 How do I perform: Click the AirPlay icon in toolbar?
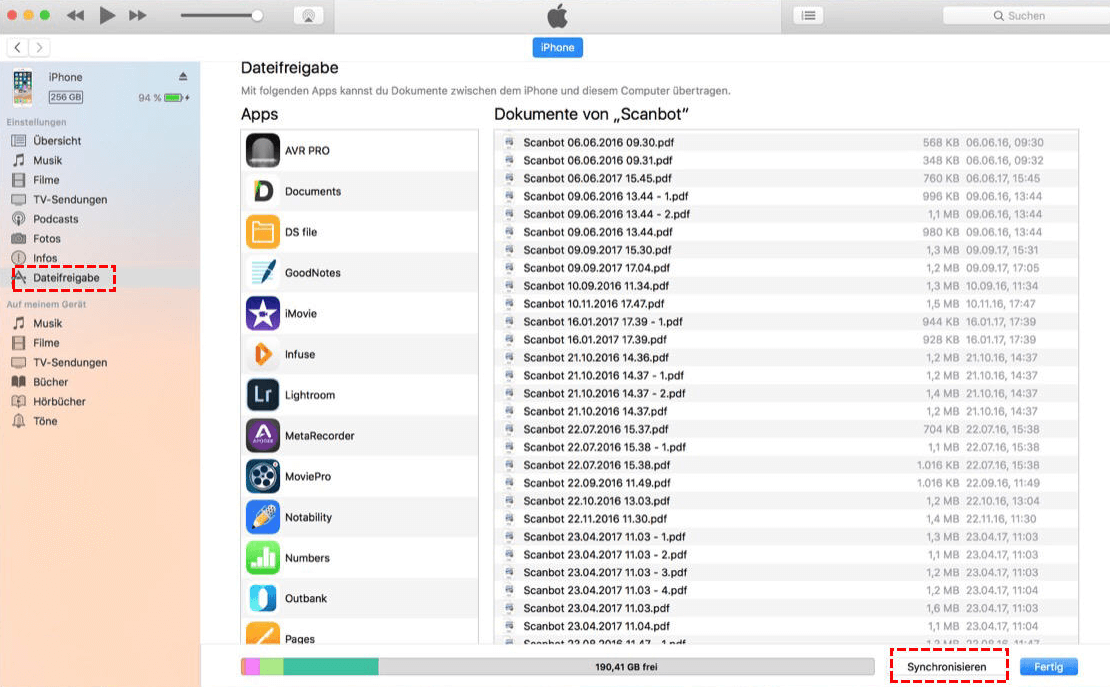308,16
